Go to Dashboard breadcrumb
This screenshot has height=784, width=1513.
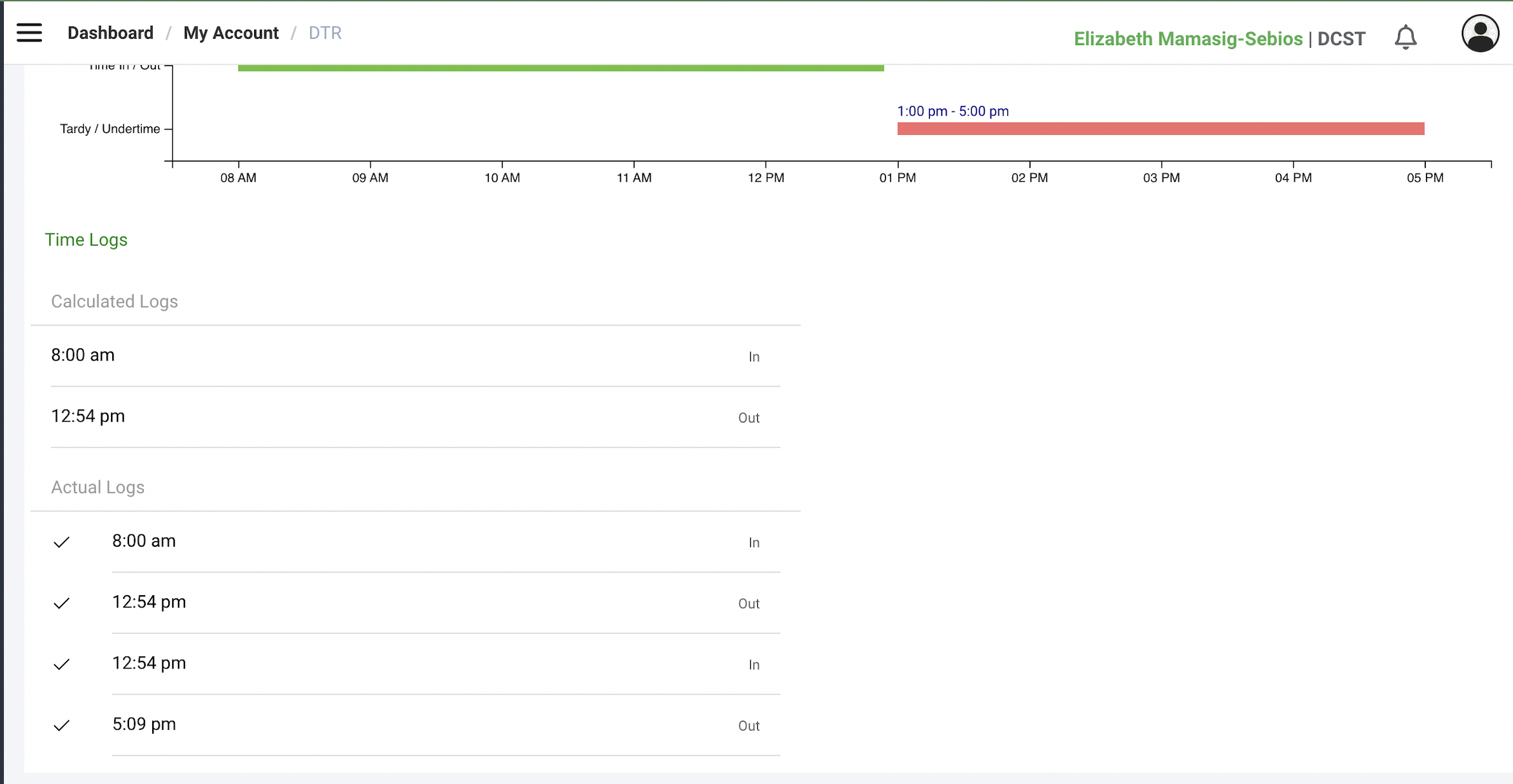coord(110,33)
